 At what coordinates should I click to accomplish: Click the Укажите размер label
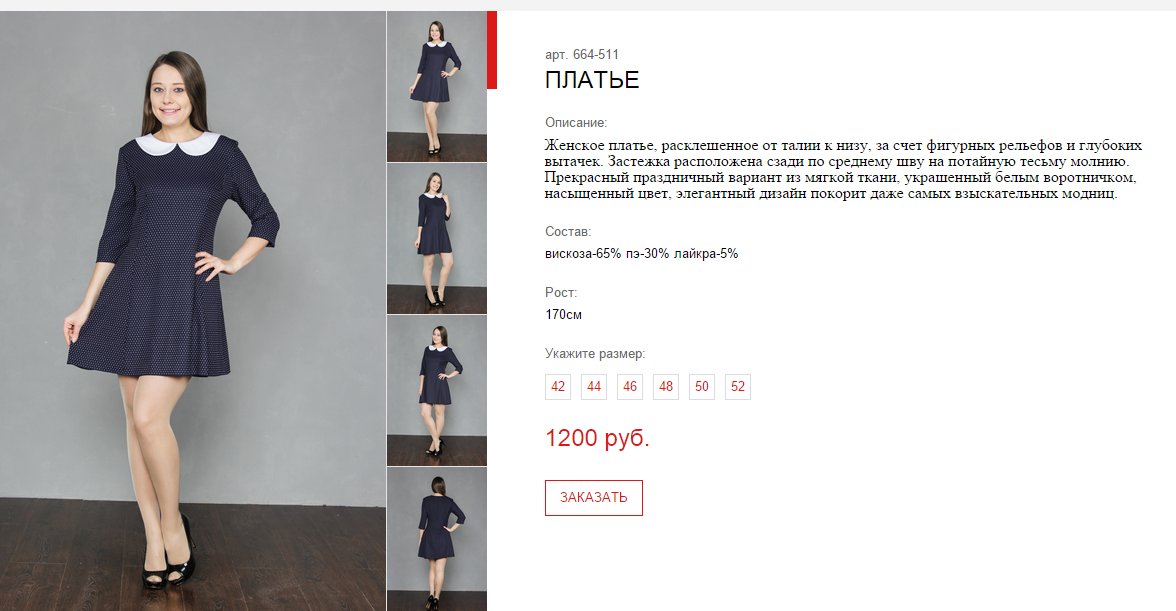pos(595,354)
